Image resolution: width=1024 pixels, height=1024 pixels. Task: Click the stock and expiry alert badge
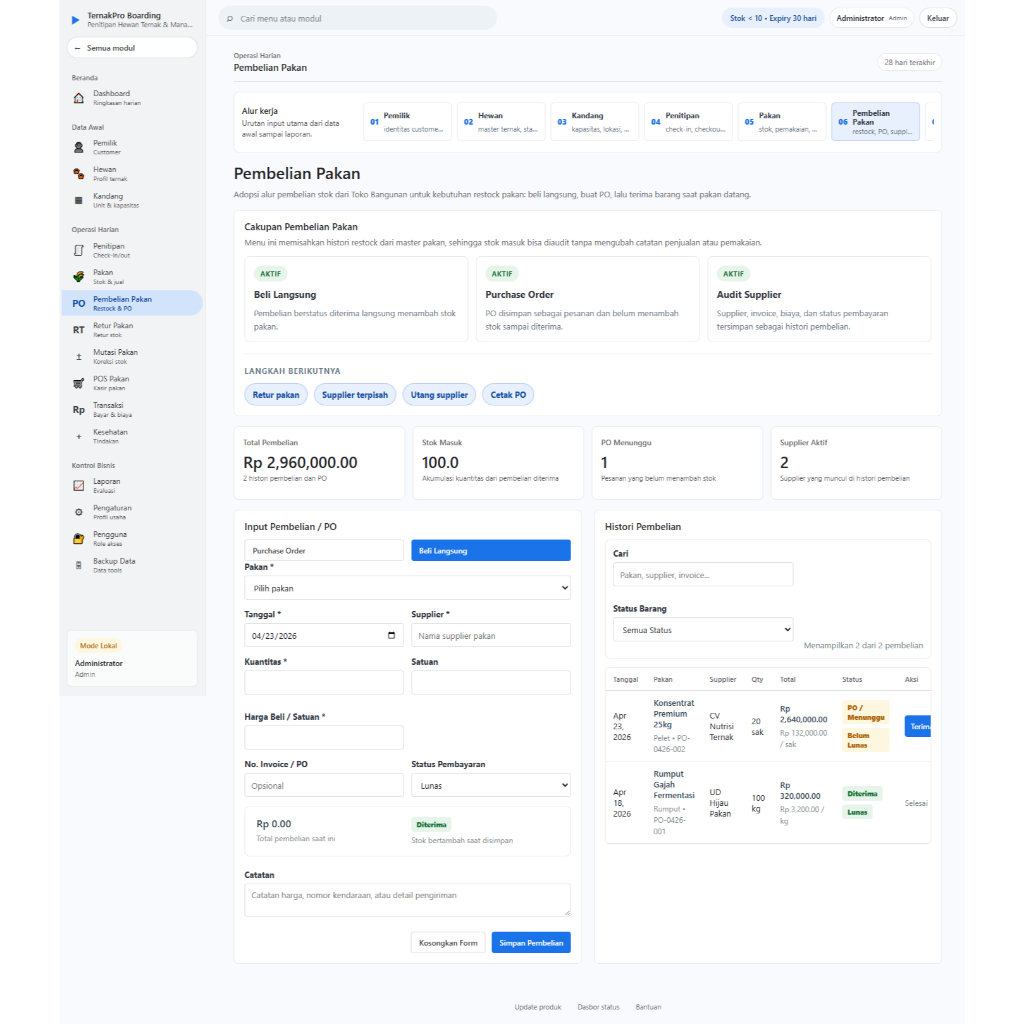coord(773,18)
